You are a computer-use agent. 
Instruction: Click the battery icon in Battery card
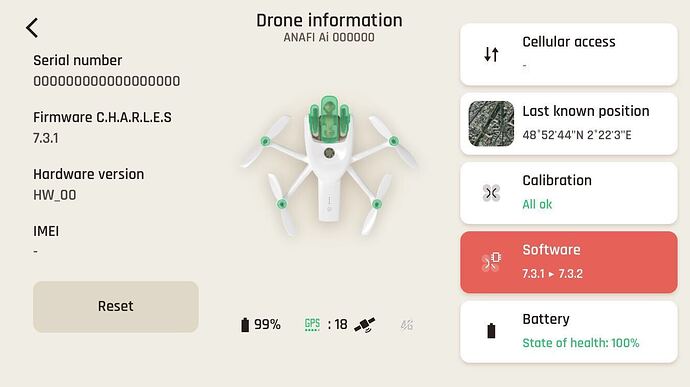tap(491, 331)
